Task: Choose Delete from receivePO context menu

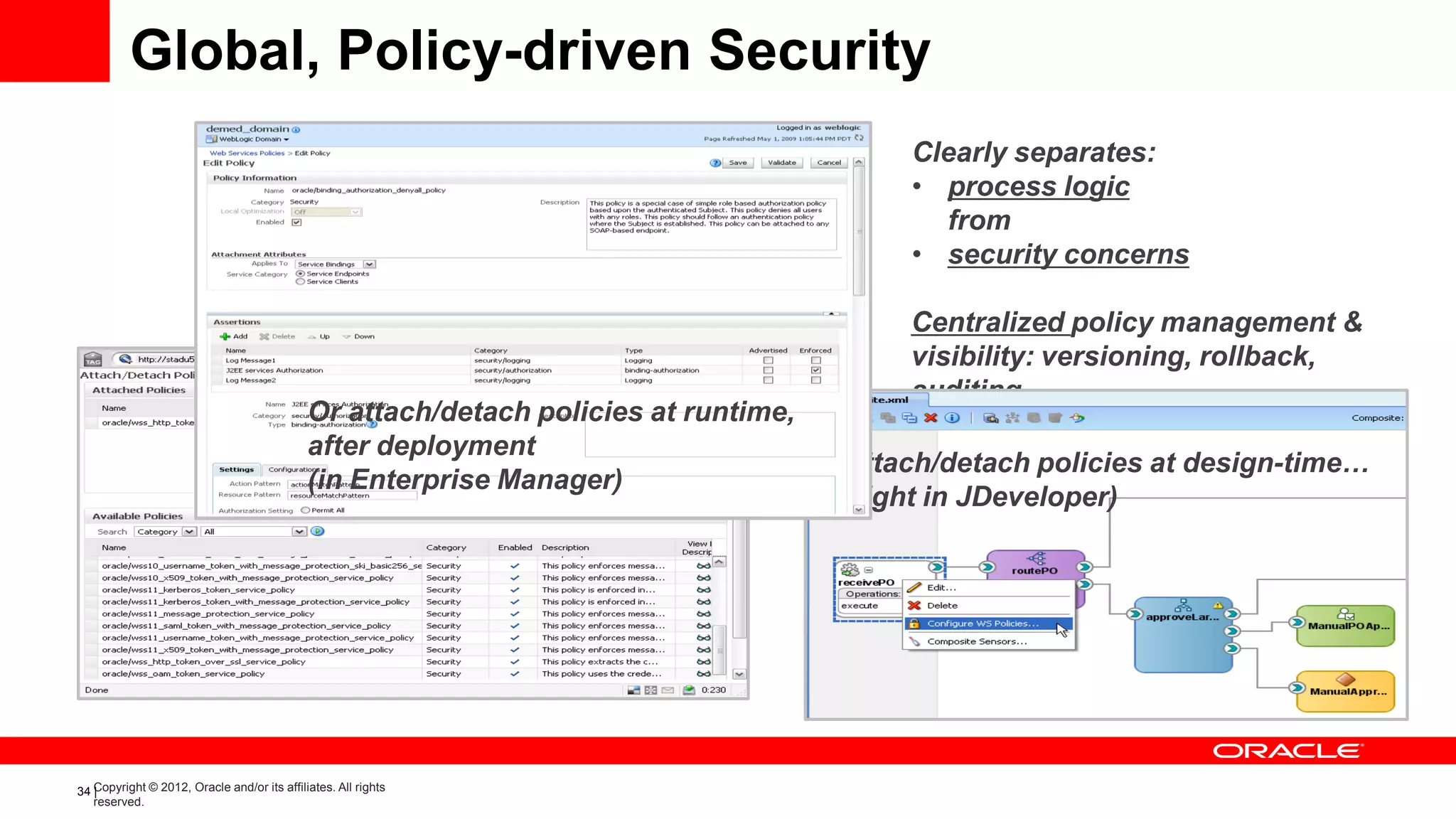Action: coord(989,606)
